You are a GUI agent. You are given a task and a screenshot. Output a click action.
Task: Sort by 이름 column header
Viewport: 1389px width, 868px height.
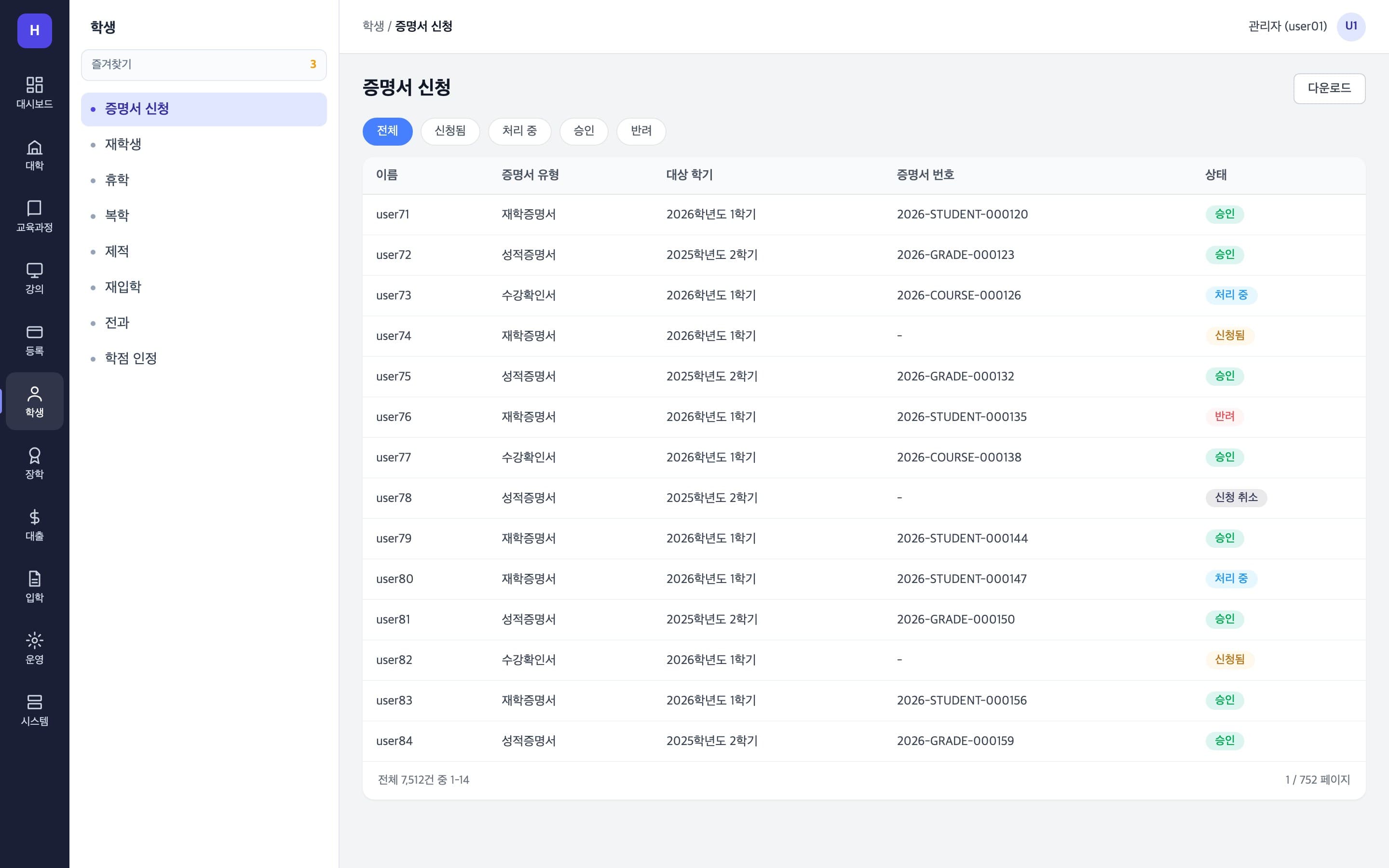tap(387, 175)
